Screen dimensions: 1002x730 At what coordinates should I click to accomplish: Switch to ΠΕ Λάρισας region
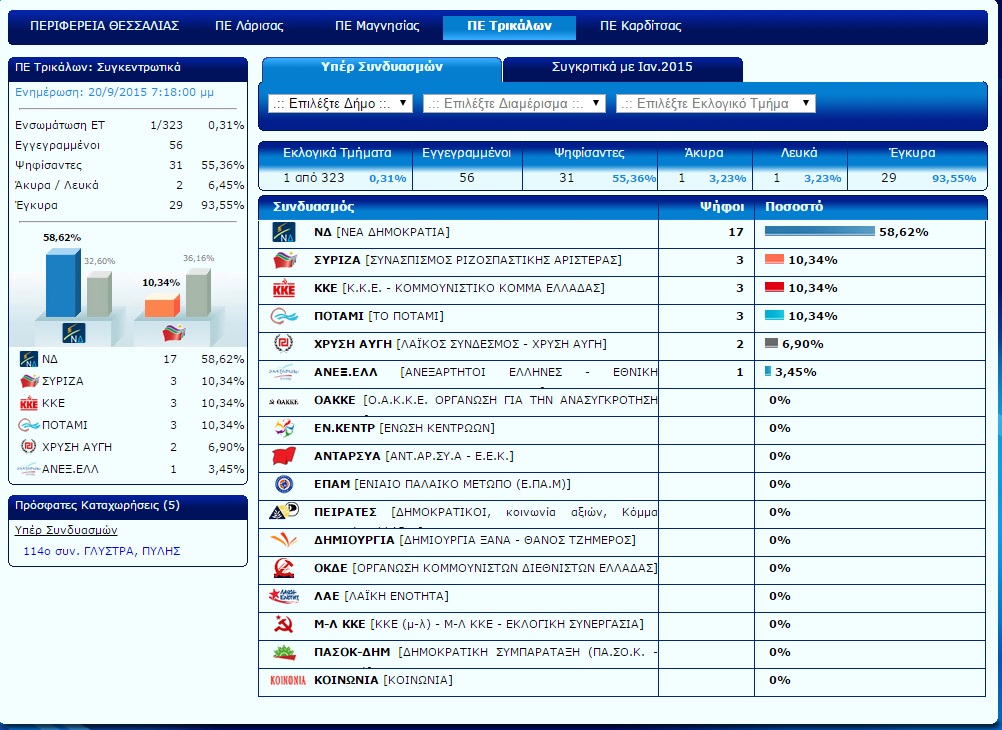tap(249, 26)
